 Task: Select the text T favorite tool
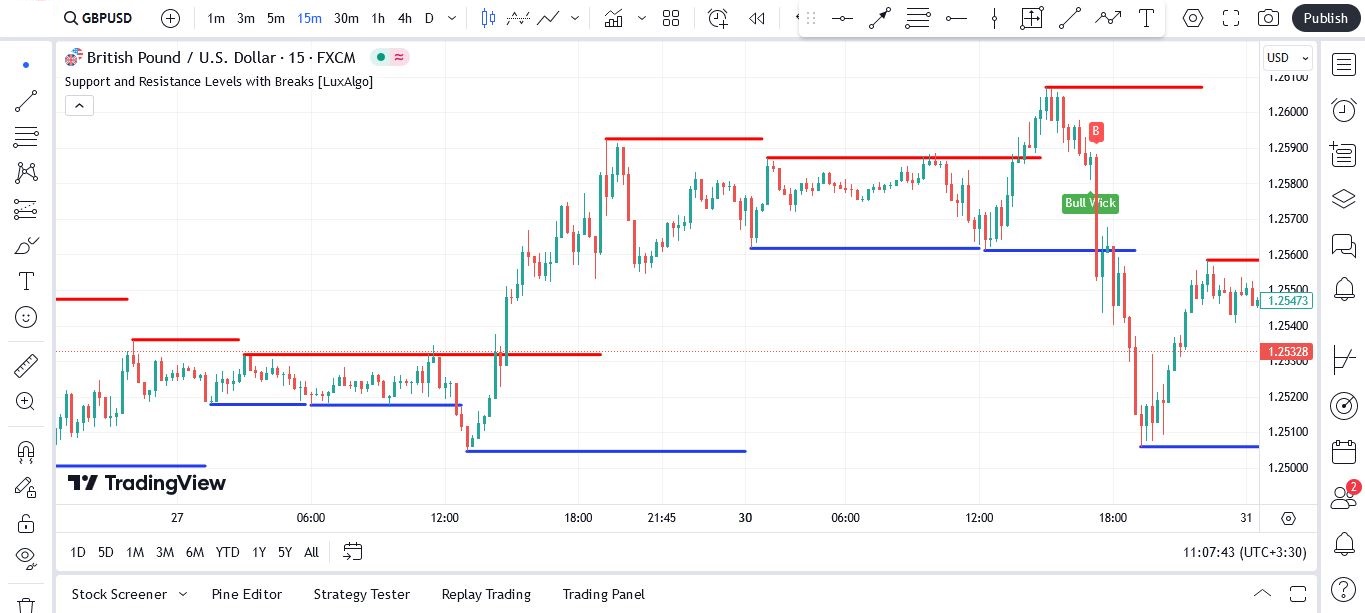click(1147, 18)
